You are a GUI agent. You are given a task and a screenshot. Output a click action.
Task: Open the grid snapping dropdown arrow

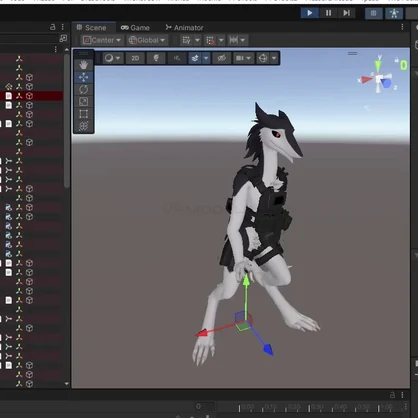click(197, 40)
